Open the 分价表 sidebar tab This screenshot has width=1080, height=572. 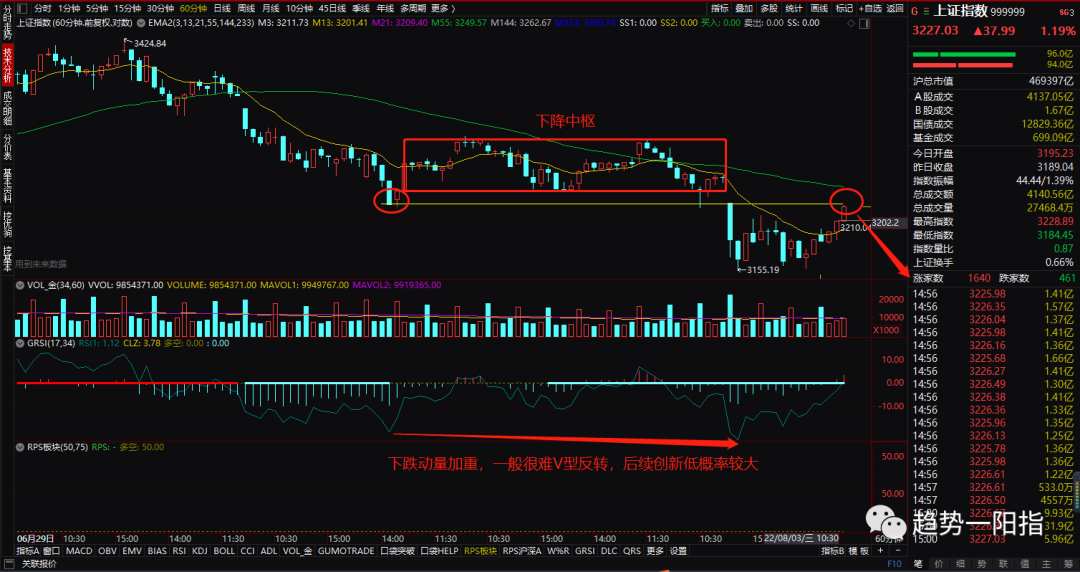pyautogui.click(x=7, y=147)
